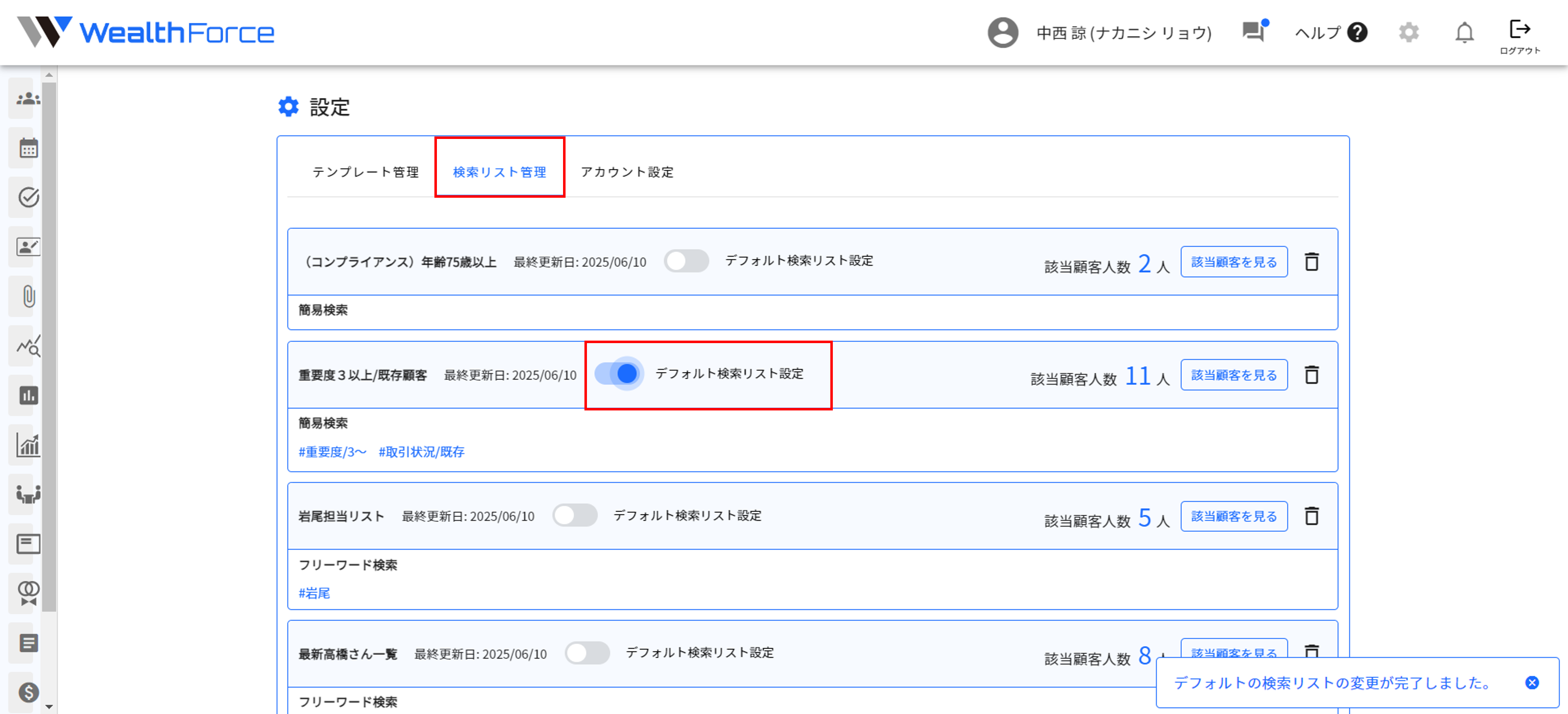View customers for 岩尾担当リスト
The image size is (1568, 714).
(1234, 516)
